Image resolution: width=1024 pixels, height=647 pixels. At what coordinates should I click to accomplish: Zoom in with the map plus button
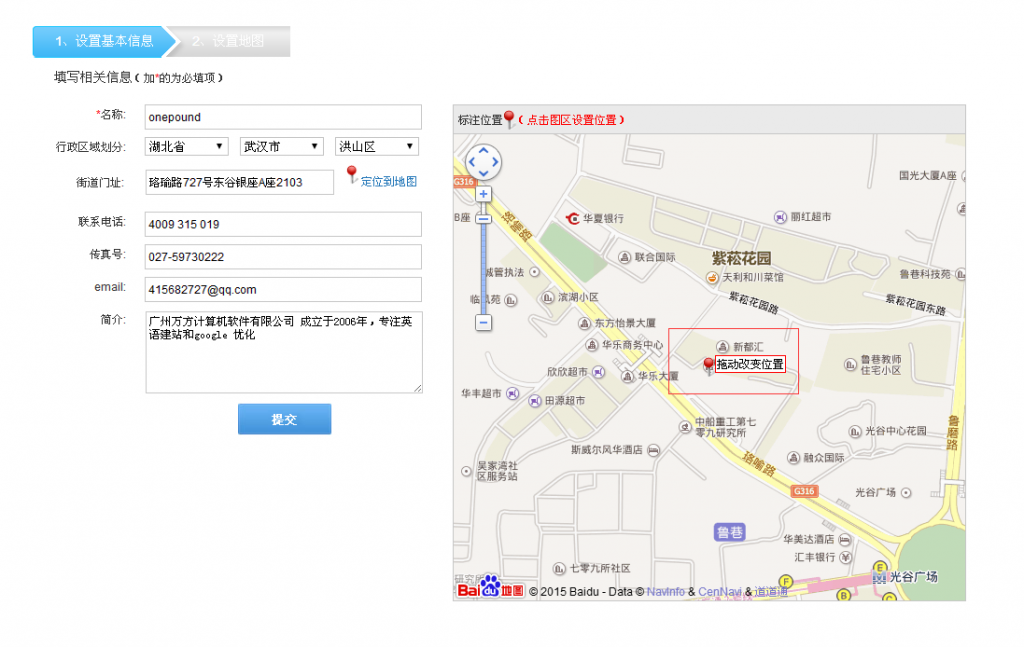[483, 194]
